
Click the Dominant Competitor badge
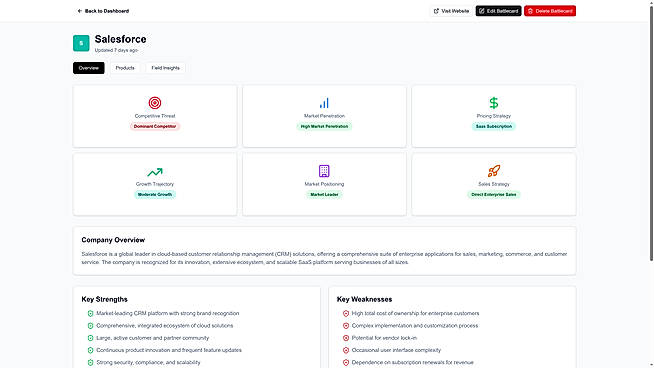point(155,126)
